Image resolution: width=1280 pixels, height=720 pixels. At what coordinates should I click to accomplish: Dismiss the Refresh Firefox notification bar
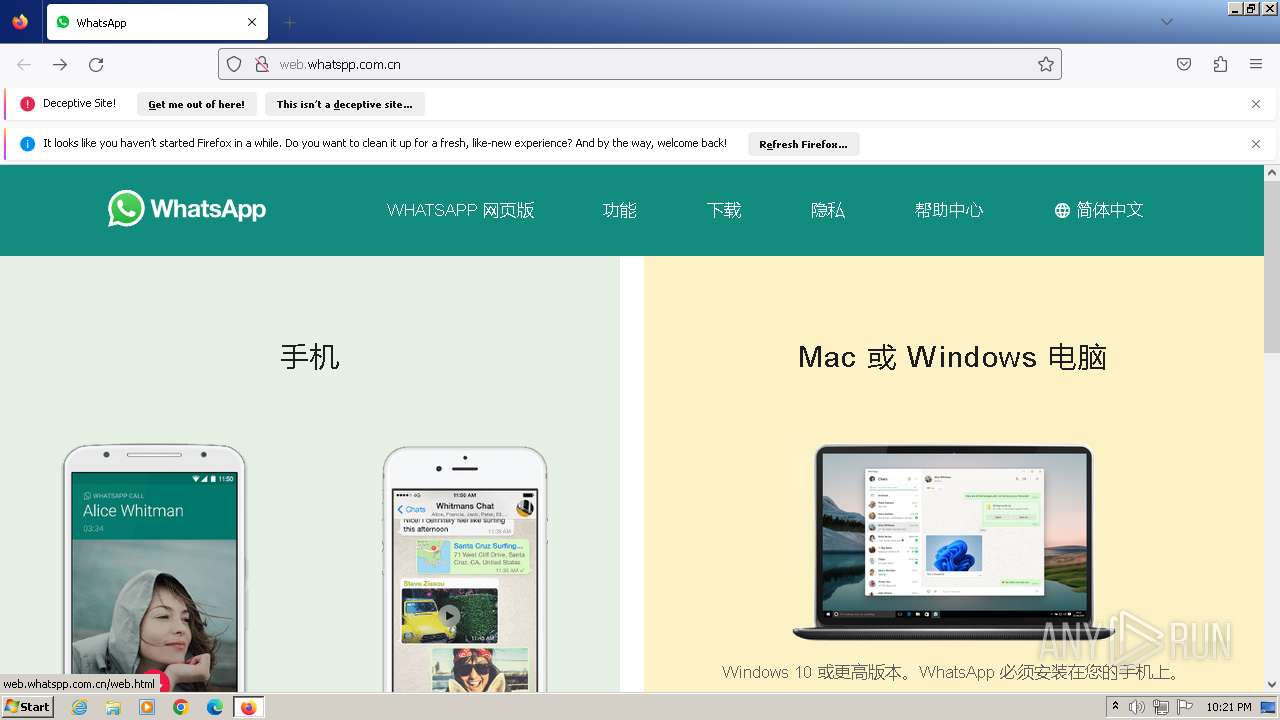pos(1256,144)
